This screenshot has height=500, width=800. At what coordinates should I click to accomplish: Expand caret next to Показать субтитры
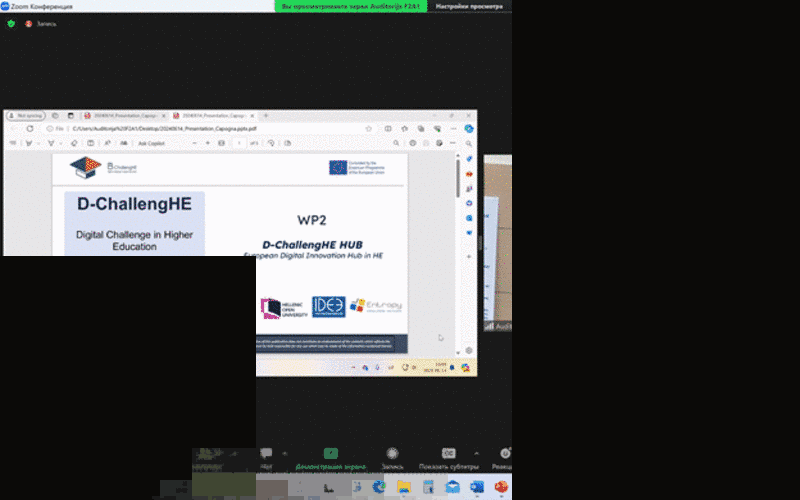click(x=477, y=453)
